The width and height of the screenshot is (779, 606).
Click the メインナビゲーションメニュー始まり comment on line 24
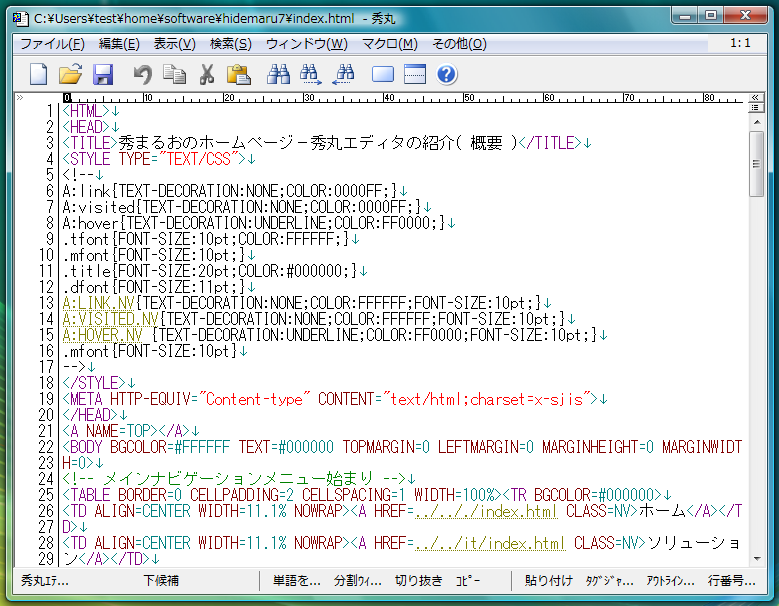pyautogui.click(x=238, y=479)
